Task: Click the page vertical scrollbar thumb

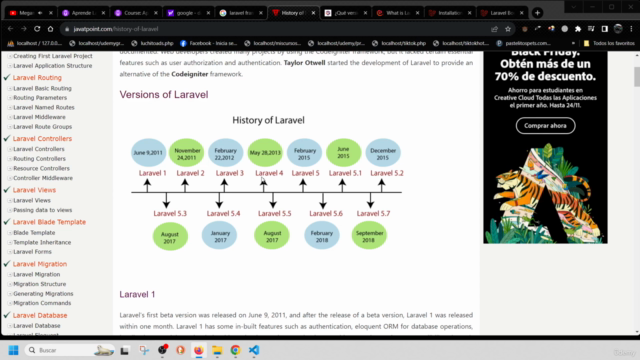Action: pyautogui.click(x=637, y=77)
